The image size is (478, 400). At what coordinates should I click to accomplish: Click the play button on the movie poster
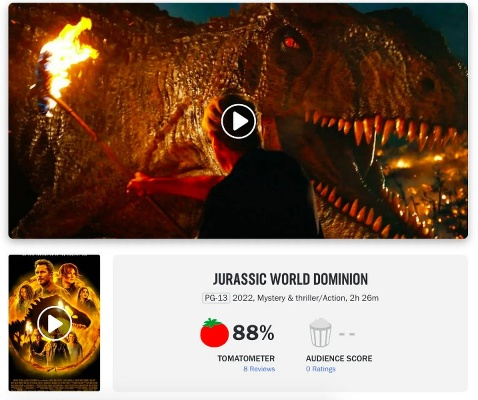pos(55,323)
